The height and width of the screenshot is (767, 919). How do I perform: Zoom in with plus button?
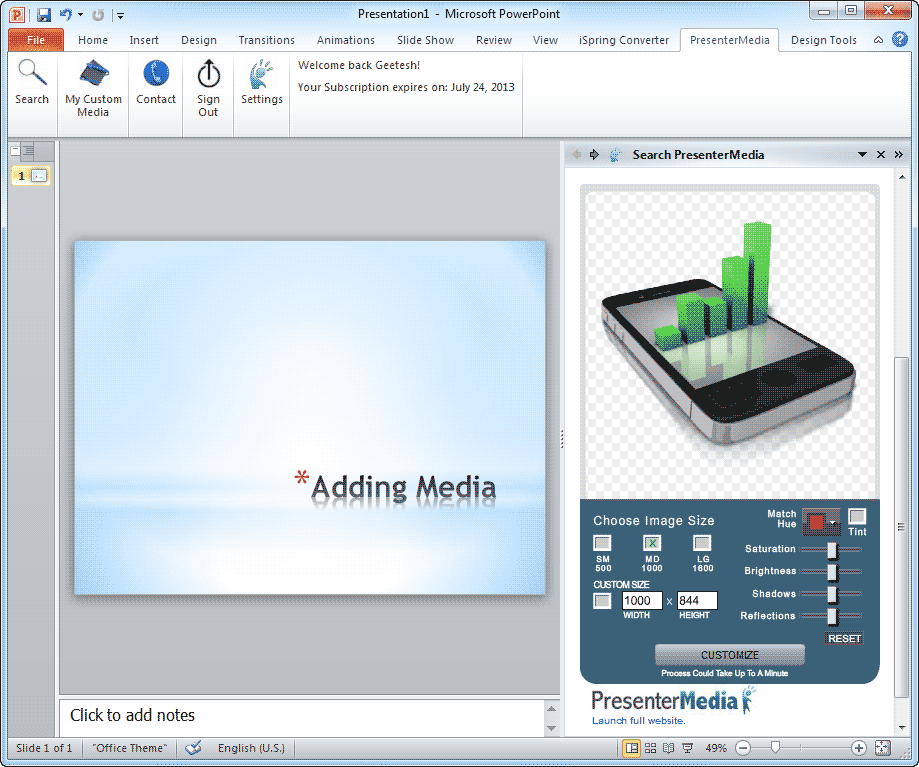point(858,748)
